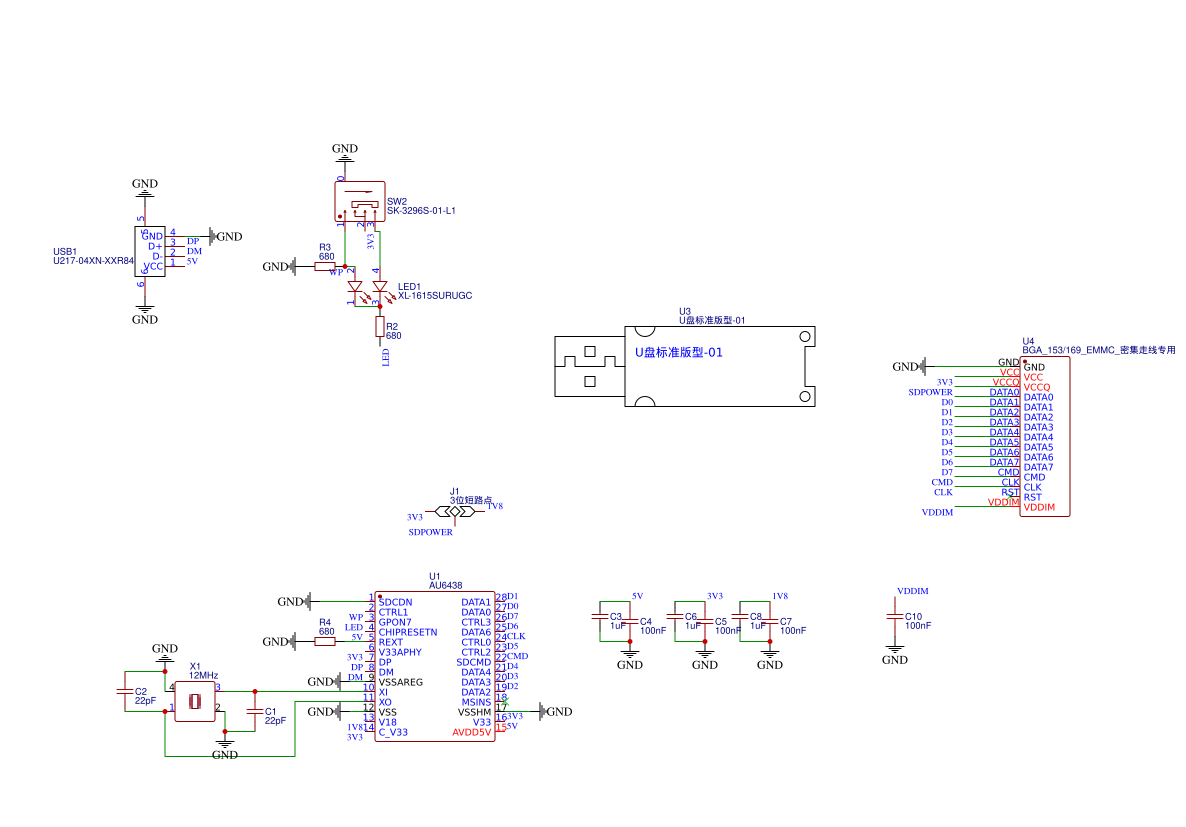
Task: Select capacitor C3 symbol
Action: [x=600, y=616]
